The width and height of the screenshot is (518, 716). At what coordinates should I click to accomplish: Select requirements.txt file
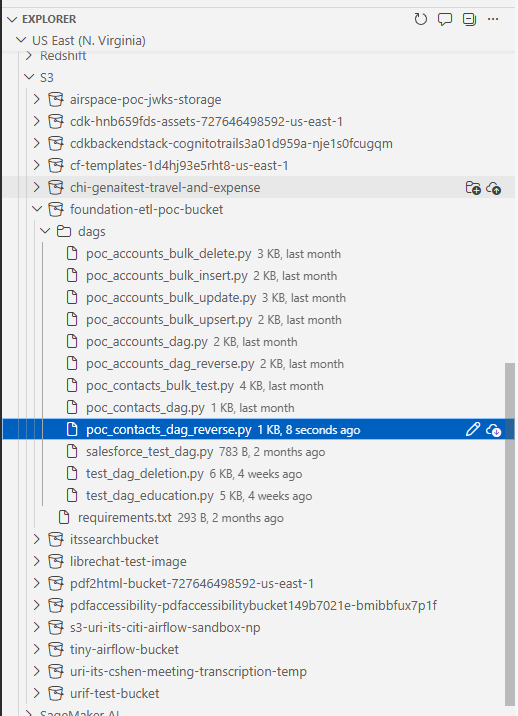click(125, 517)
